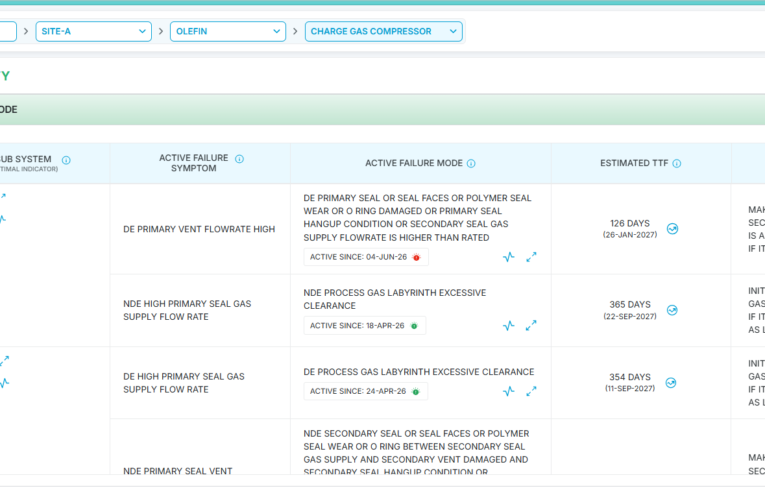Click ACTIVE FAILURE SYMPTOM column header
This screenshot has height=495, width=765.
(194, 163)
